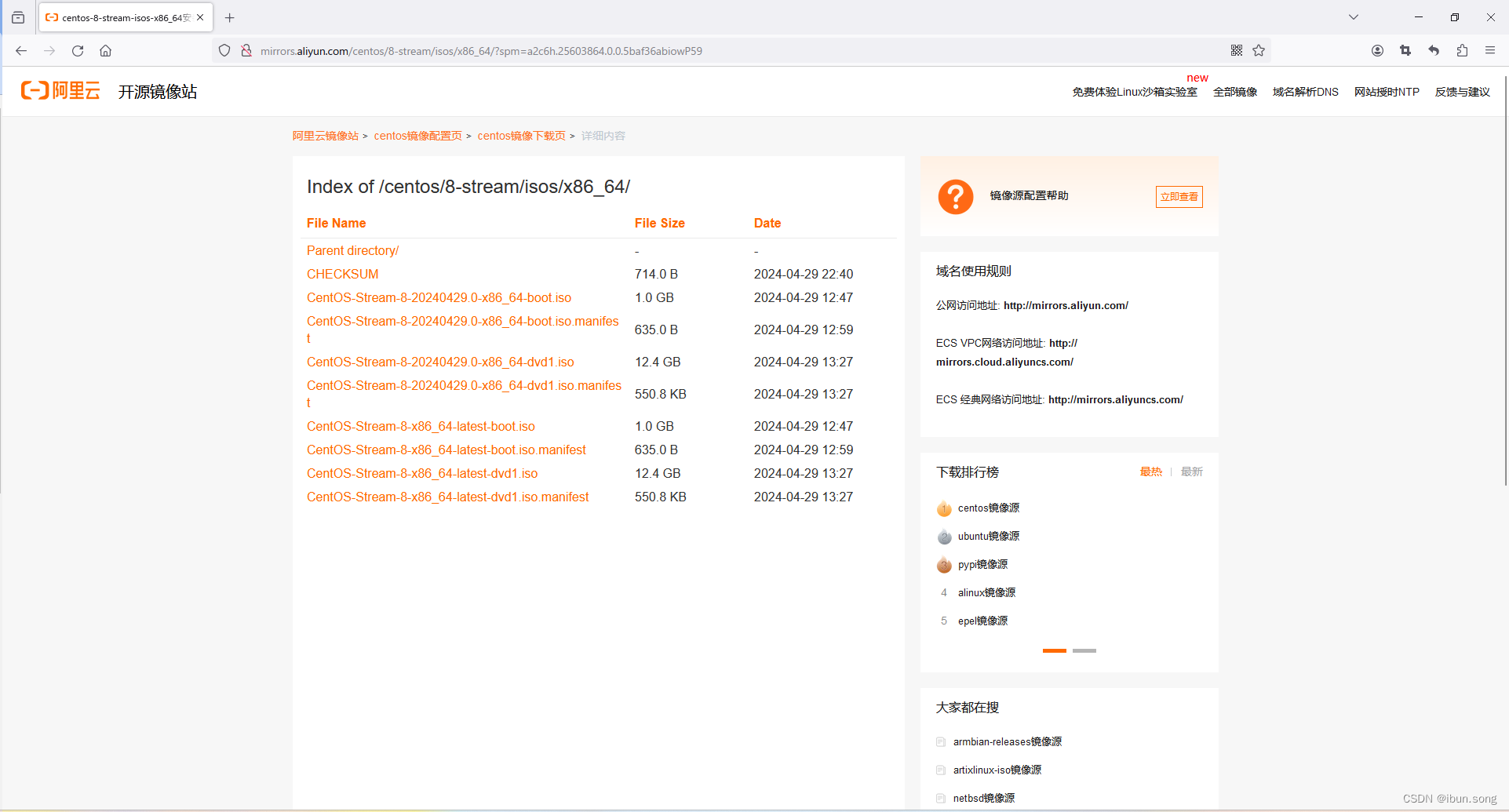This screenshot has height=812, width=1509.
Task: Bookmark this page with the star icon
Action: pyautogui.click(x=1259, y=51)
